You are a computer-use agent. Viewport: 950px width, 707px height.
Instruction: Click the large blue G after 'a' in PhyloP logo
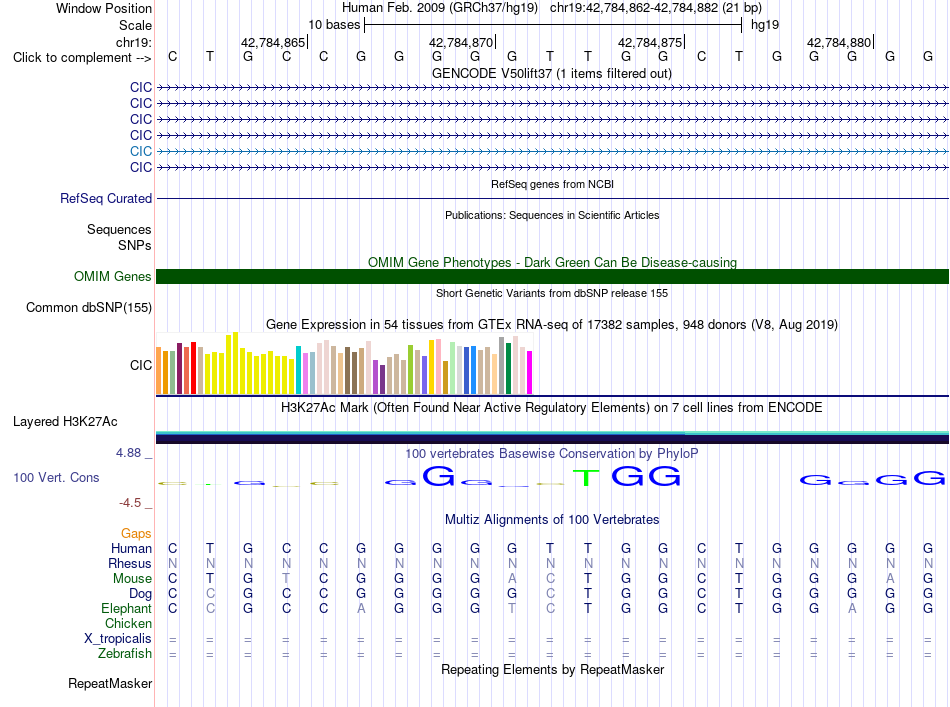click(438, 476)
